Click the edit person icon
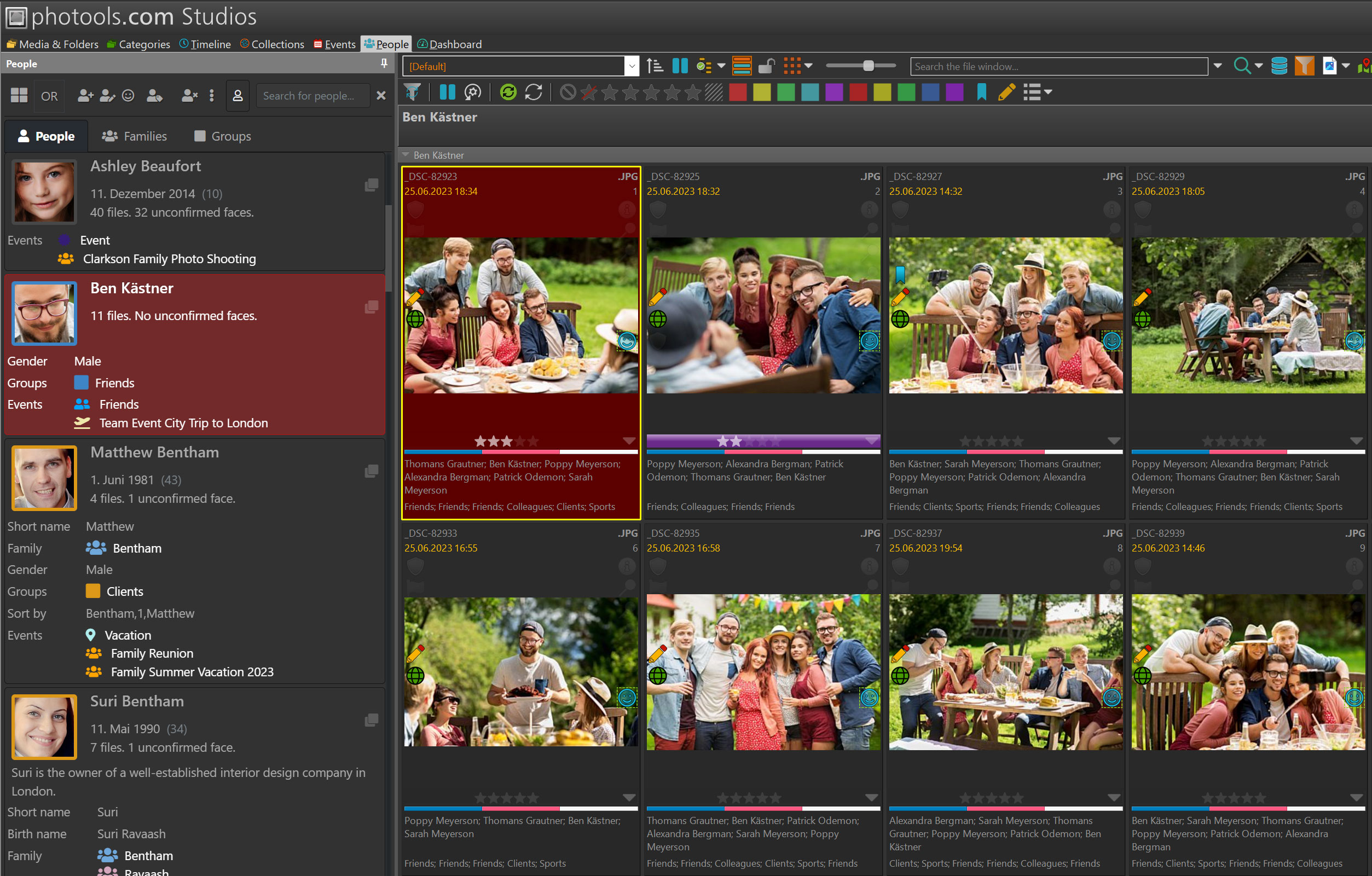The image size is (1372, 876). 107,96
